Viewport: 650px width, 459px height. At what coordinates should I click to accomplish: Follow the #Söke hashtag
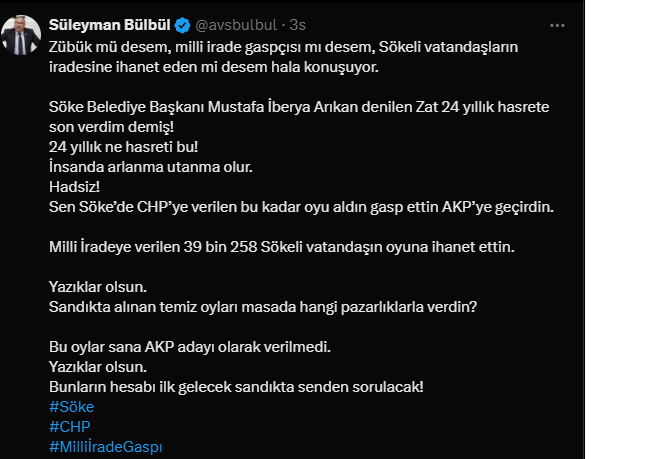coord(71,407)
